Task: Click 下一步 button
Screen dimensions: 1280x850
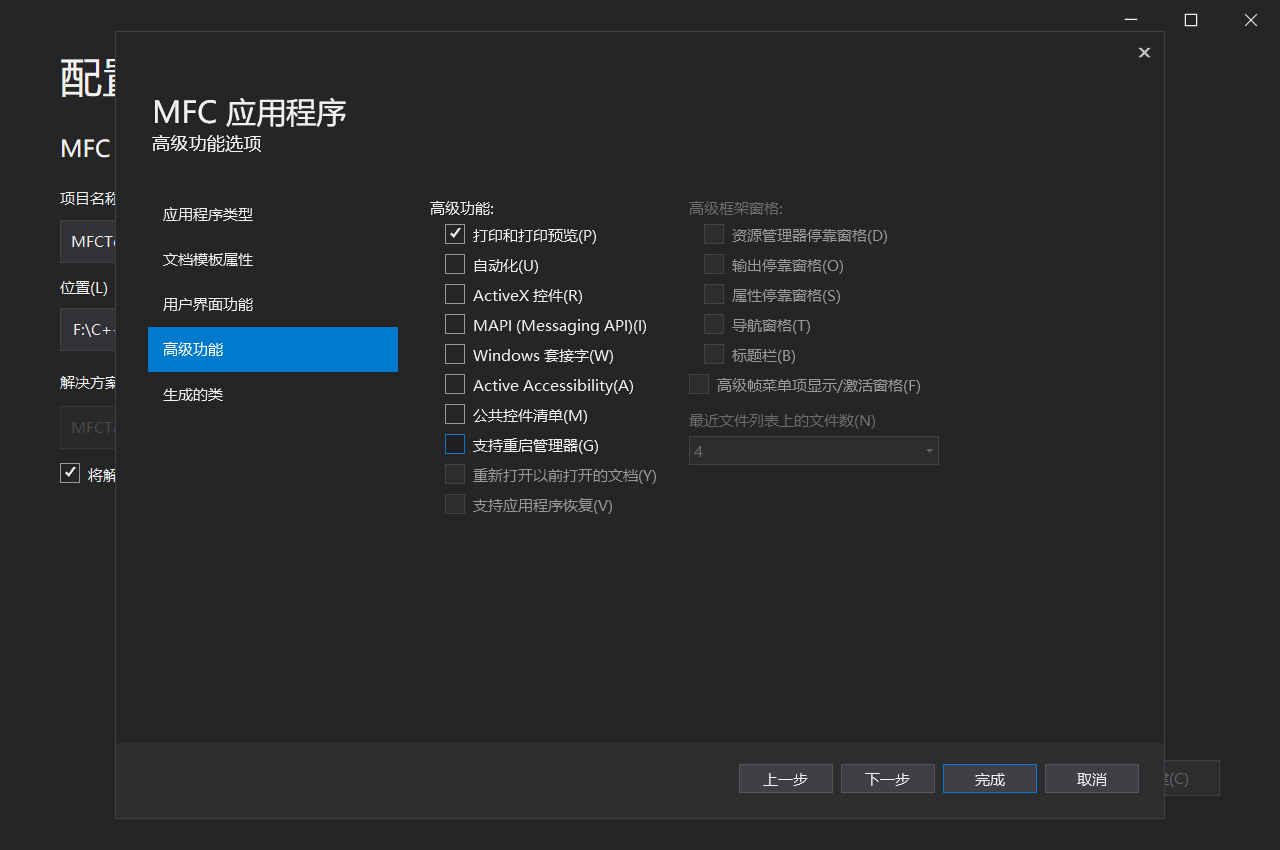Action: coord(888,779)
